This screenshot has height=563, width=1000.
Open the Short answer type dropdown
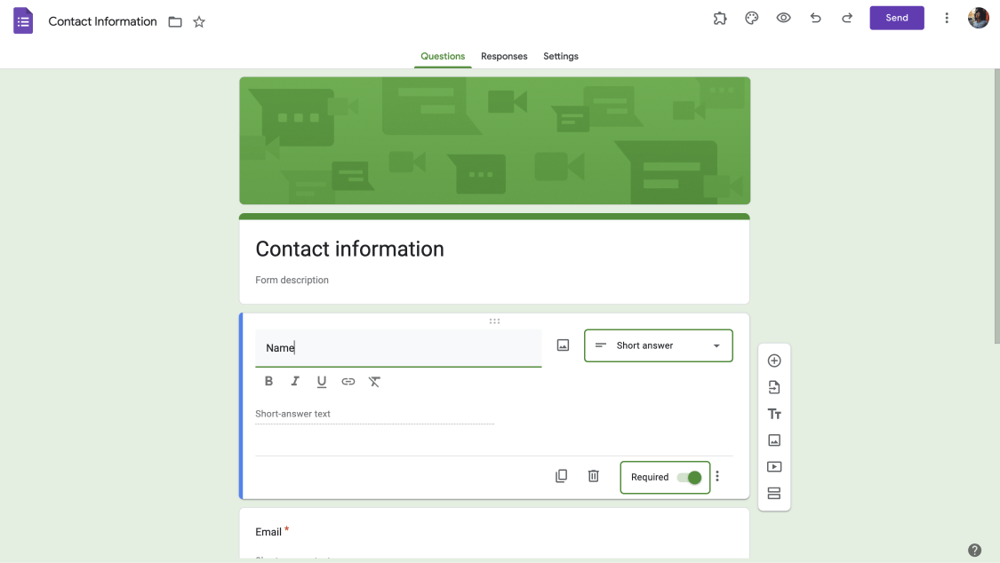[x=658, y=346]
